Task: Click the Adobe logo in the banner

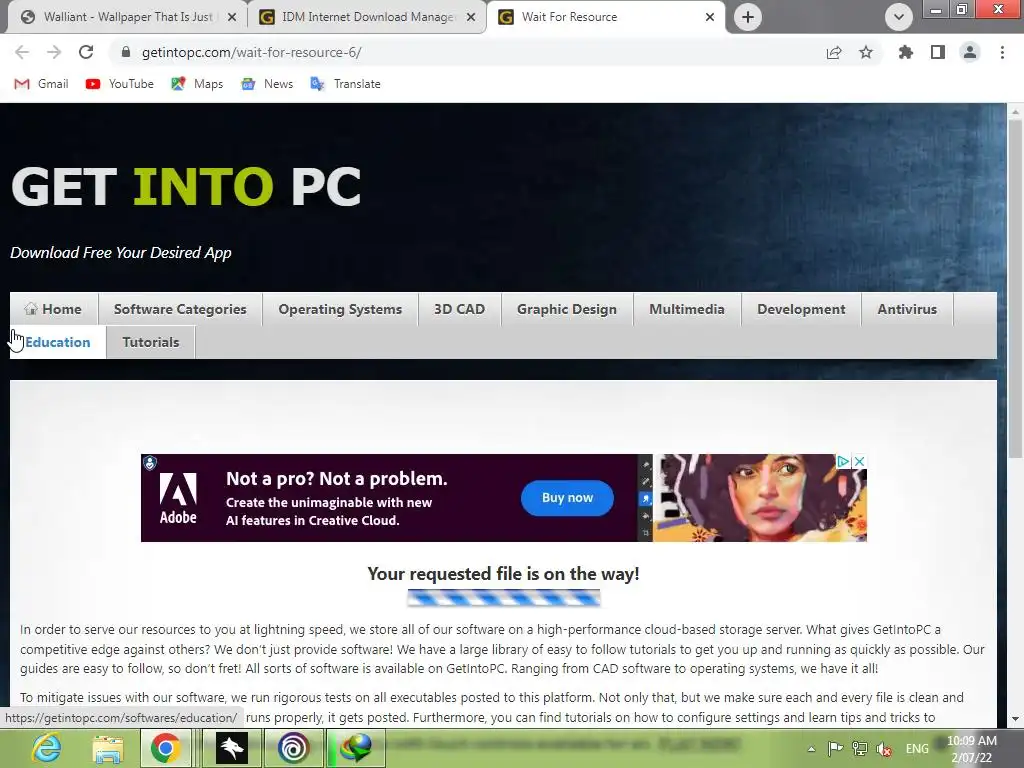Action: 178,498
